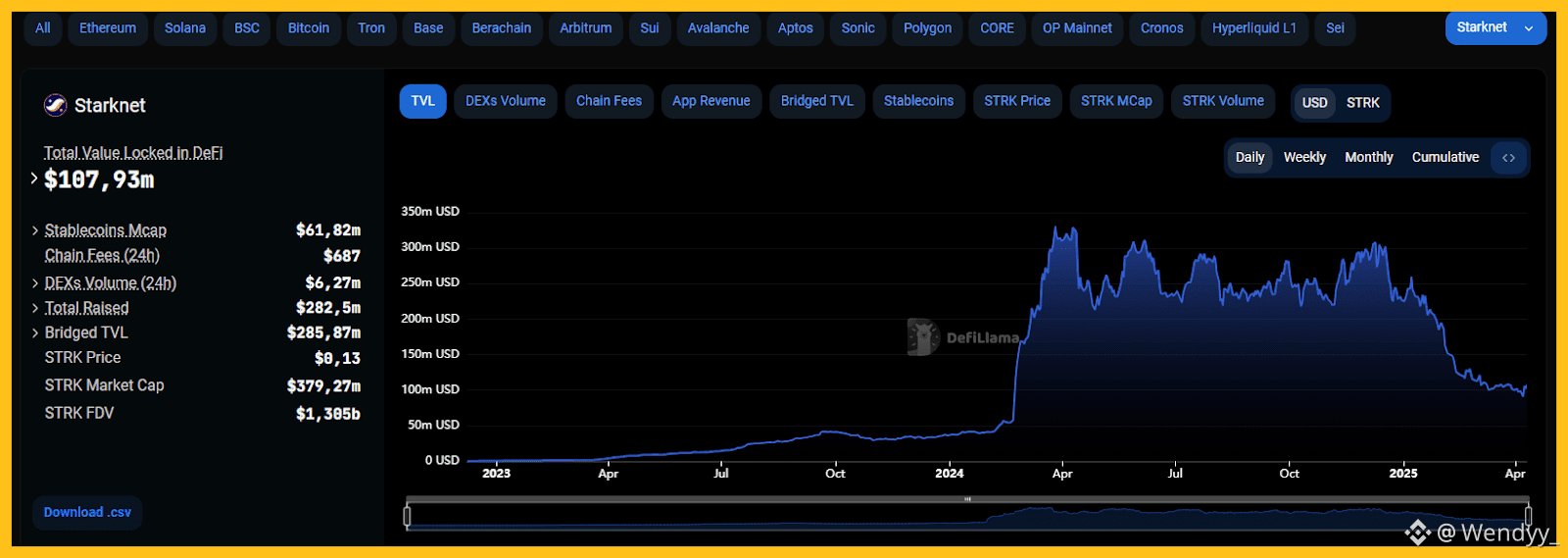Click the Starknet logo icon

coord(55,105)
